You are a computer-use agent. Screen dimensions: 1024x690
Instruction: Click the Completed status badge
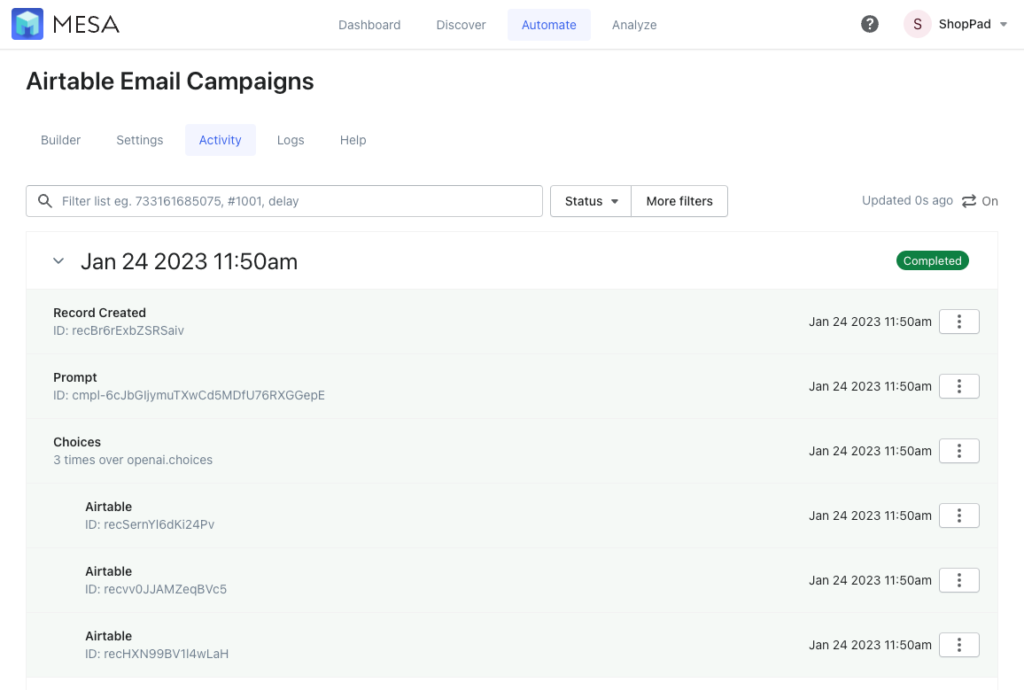(x=932, y=260)
